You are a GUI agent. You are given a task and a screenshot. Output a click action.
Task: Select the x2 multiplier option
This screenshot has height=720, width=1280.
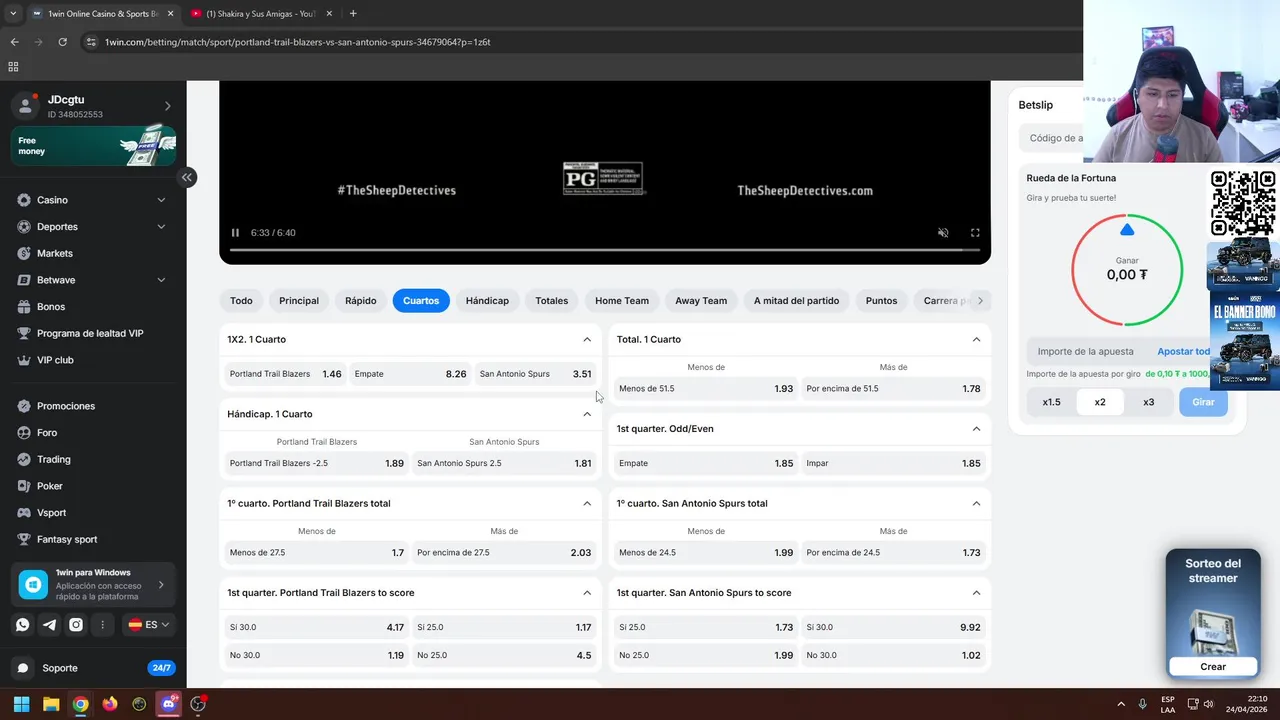pyautogui.click(x=1100, y=402)
